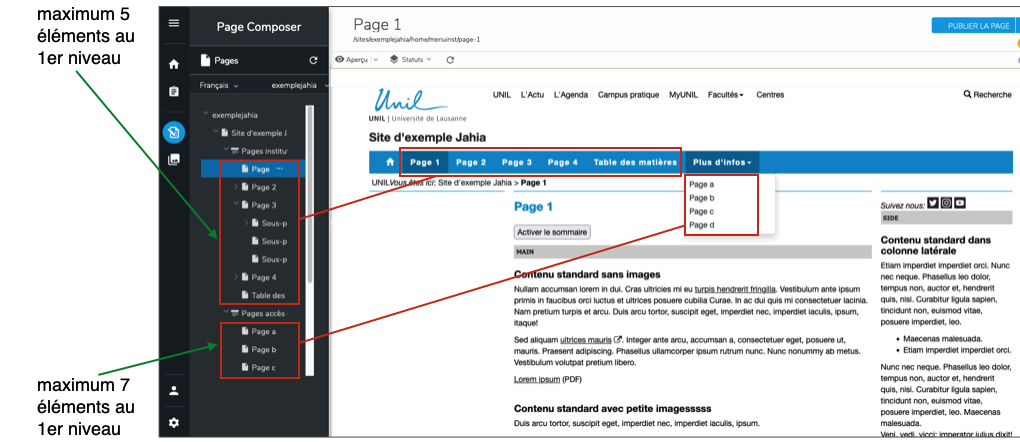Expand the Page 2 tree node
This screenshot has height=442, width=1020.
click(x=236, y=187)
